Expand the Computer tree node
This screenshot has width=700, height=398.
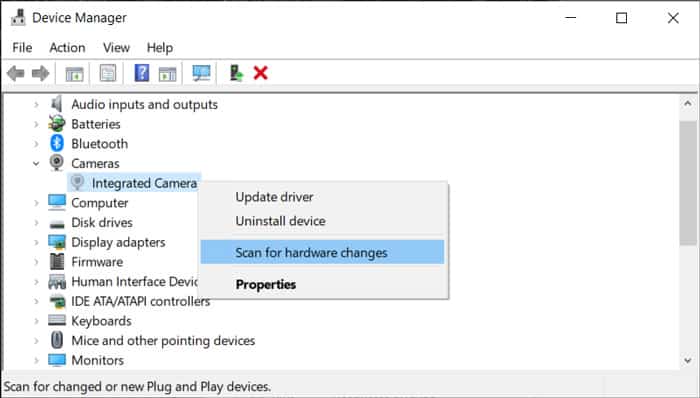coord(37,203)
